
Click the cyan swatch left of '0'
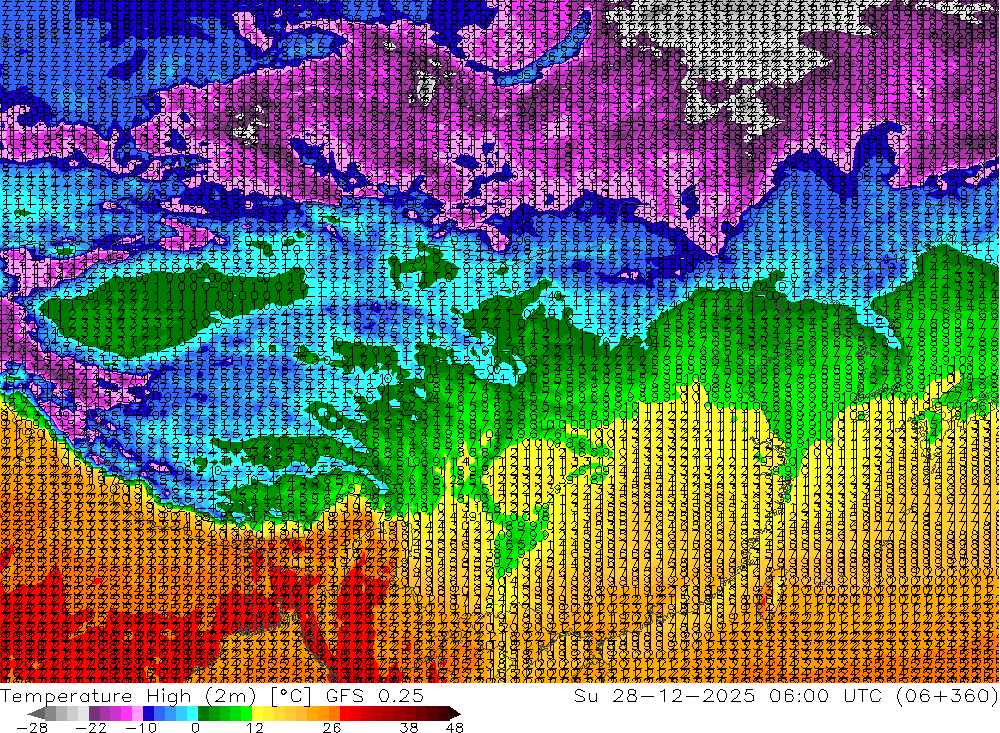(x=192, y=714)
